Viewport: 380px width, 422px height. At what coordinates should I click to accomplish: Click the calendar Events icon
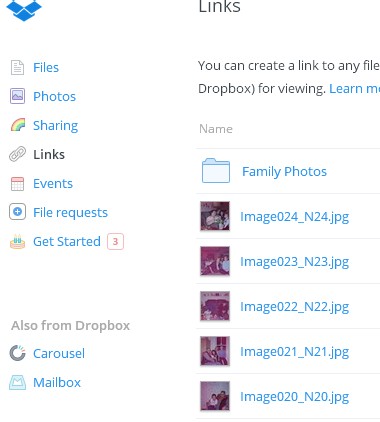(x=17, y=184)
